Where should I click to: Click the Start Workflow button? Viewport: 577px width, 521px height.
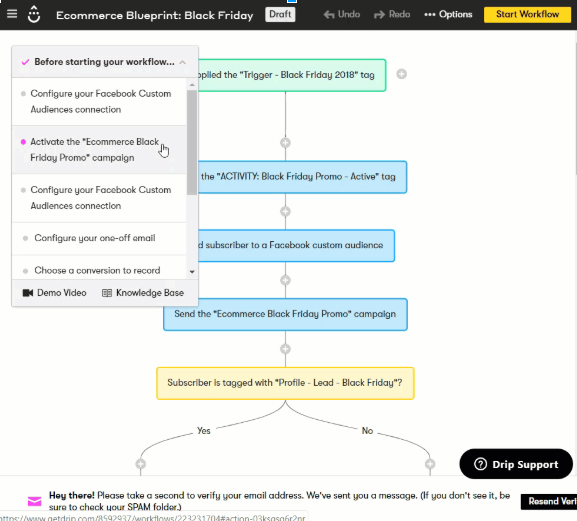click(527, 14)
